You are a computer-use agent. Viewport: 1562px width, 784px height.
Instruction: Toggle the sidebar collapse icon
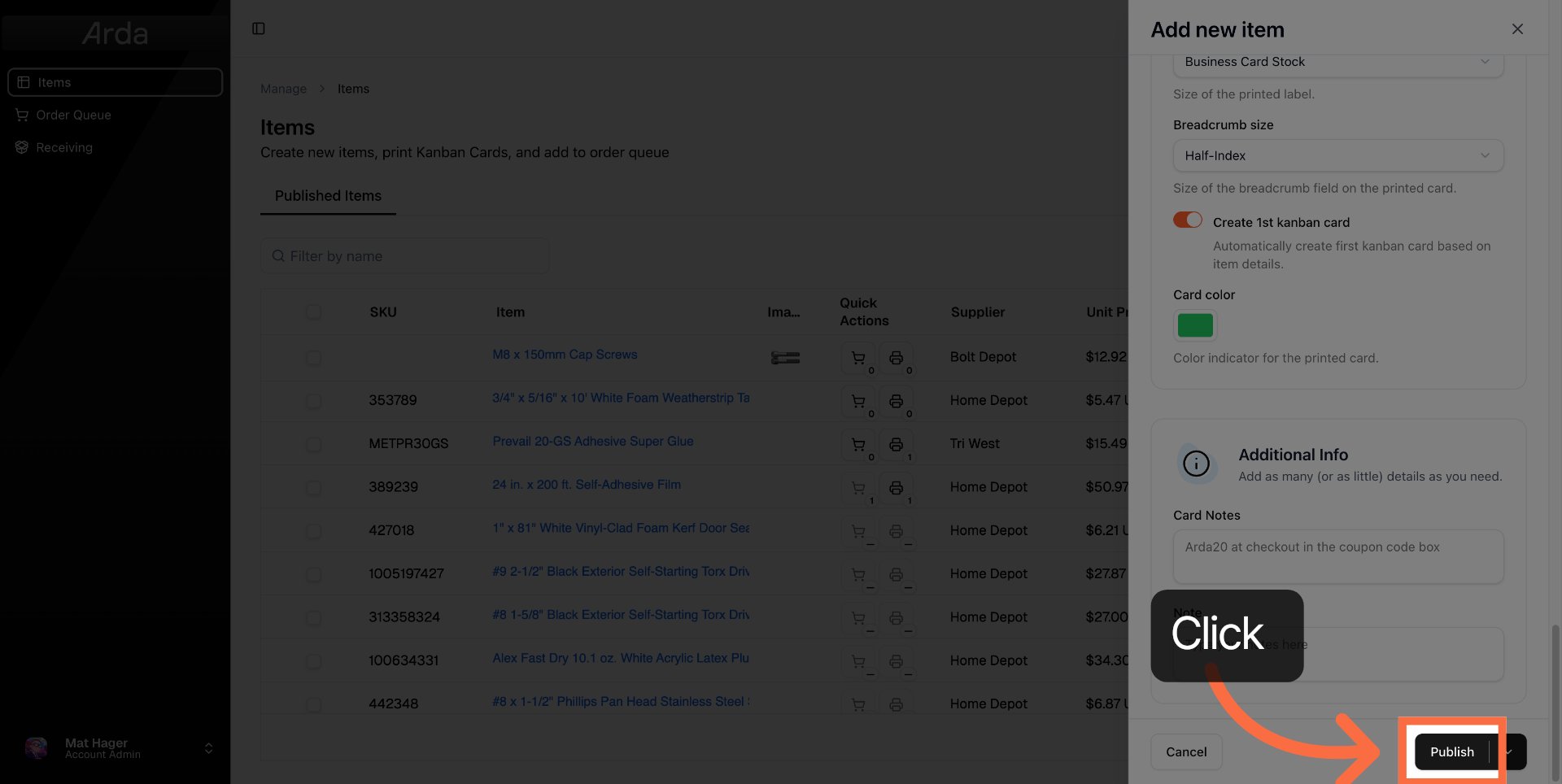click(x=259, y=28)
